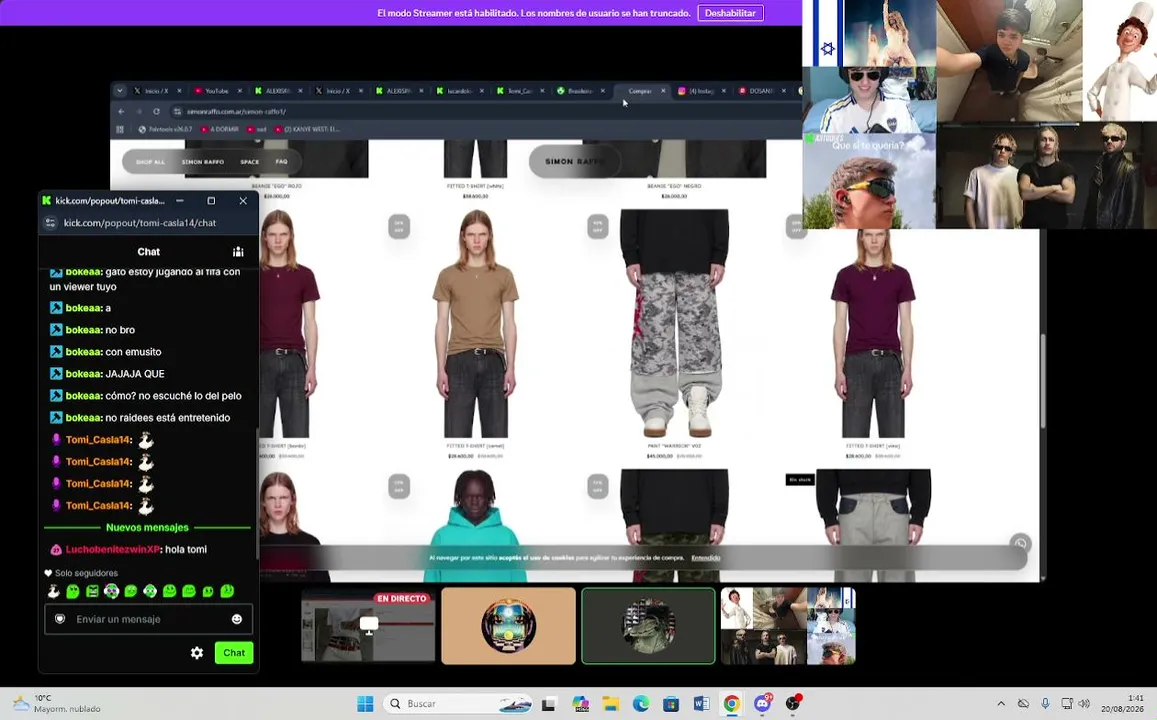
Task: Click the taskbar Buscar search box
Action: (459, 704)
